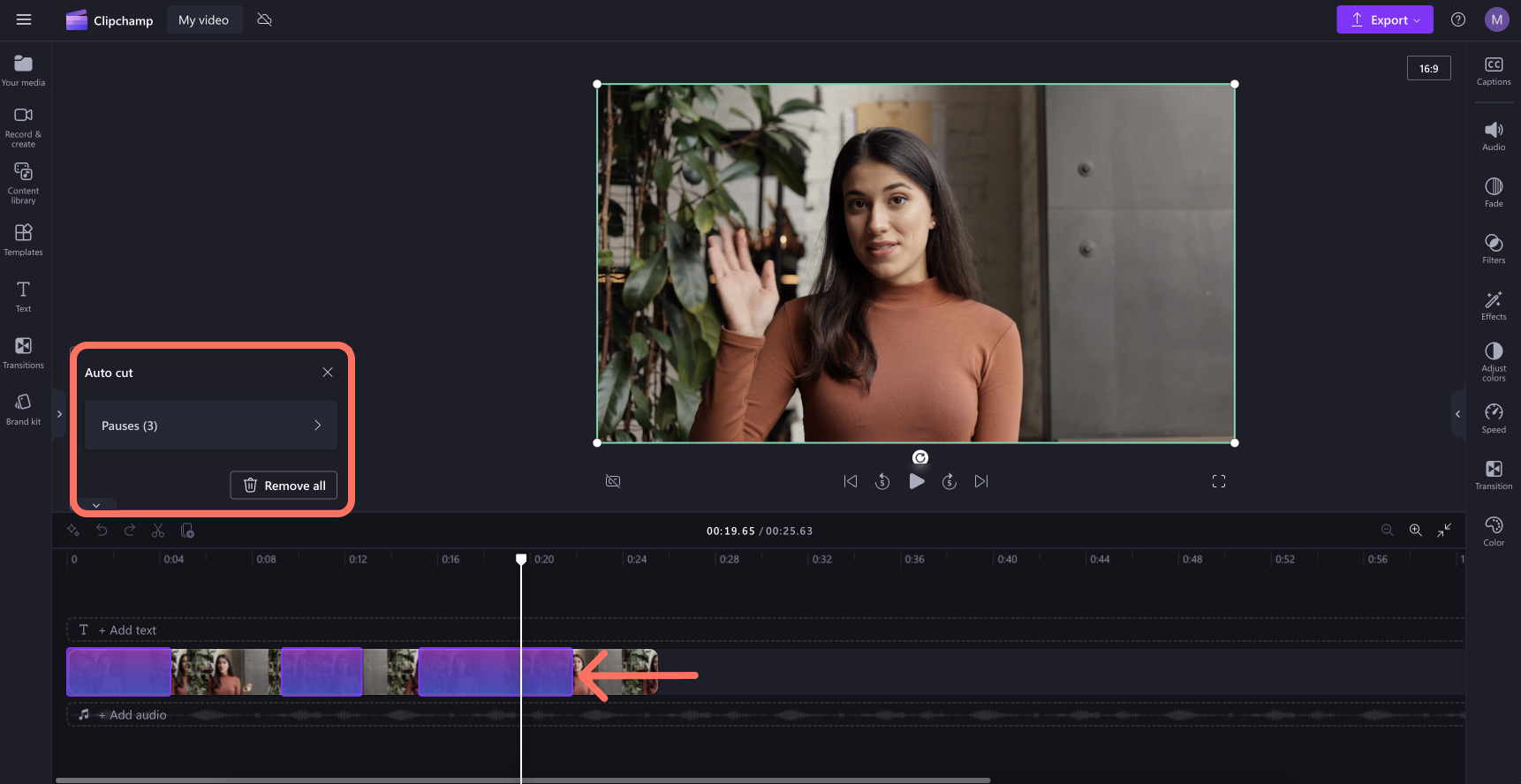
Task: Enter fullscreen preview mode
Action: (1219, 481)
